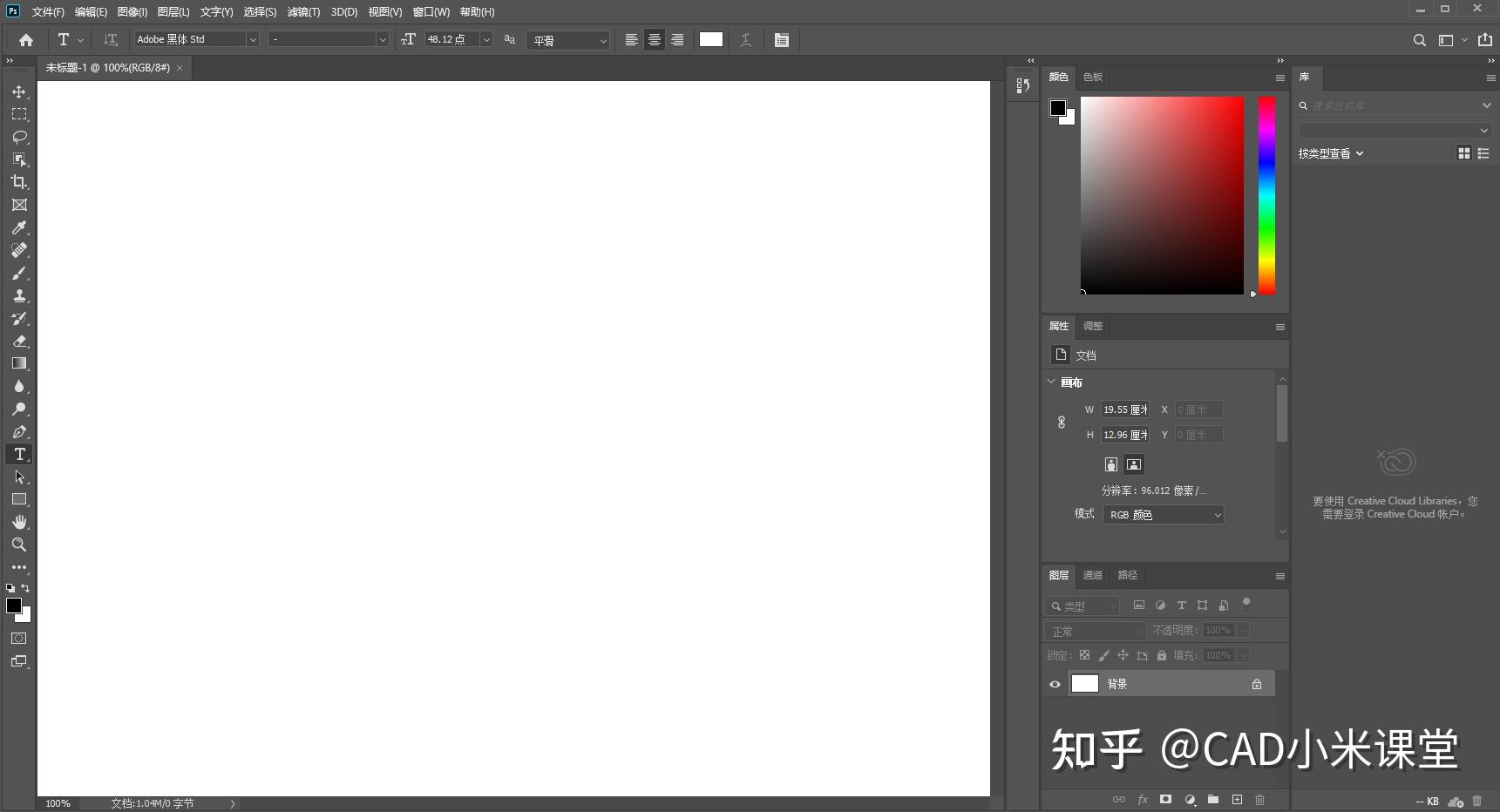Select the Eyedropper tool
The image size is (1500, 812).
point(19,227)
